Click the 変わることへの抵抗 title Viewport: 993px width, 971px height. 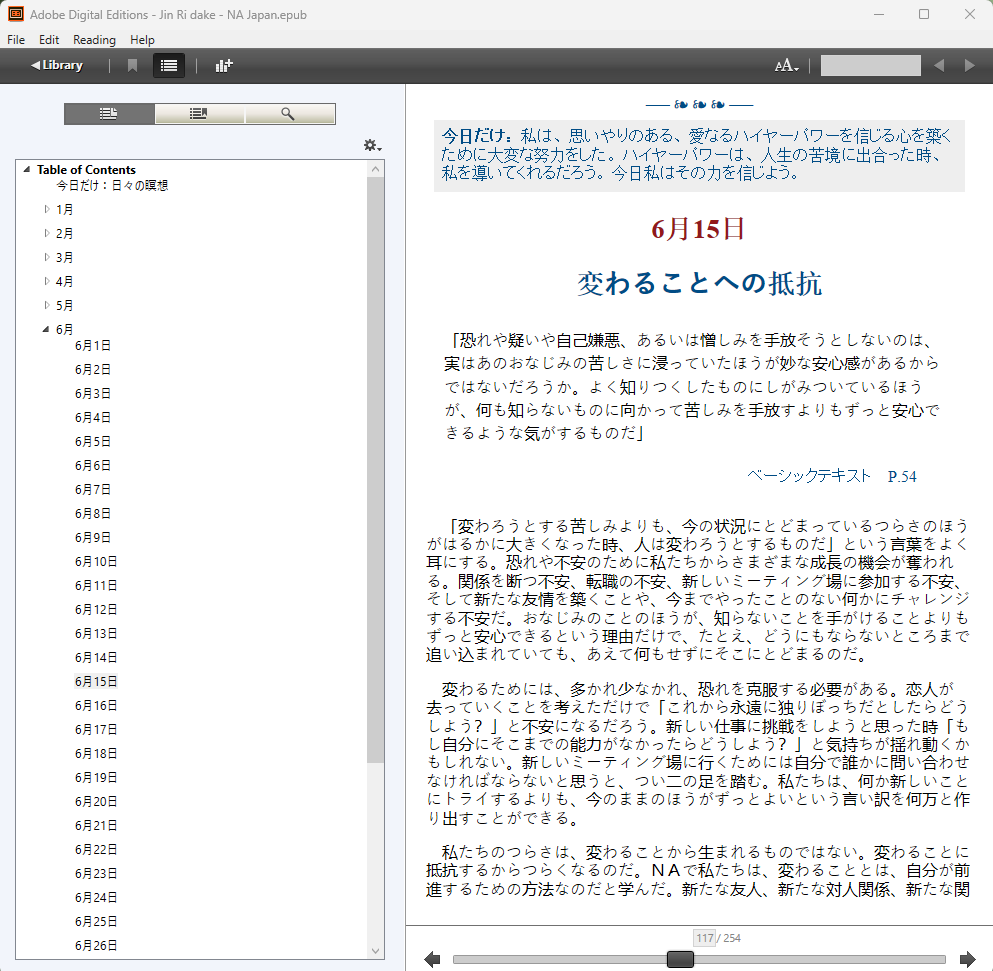tap(699, 284)
